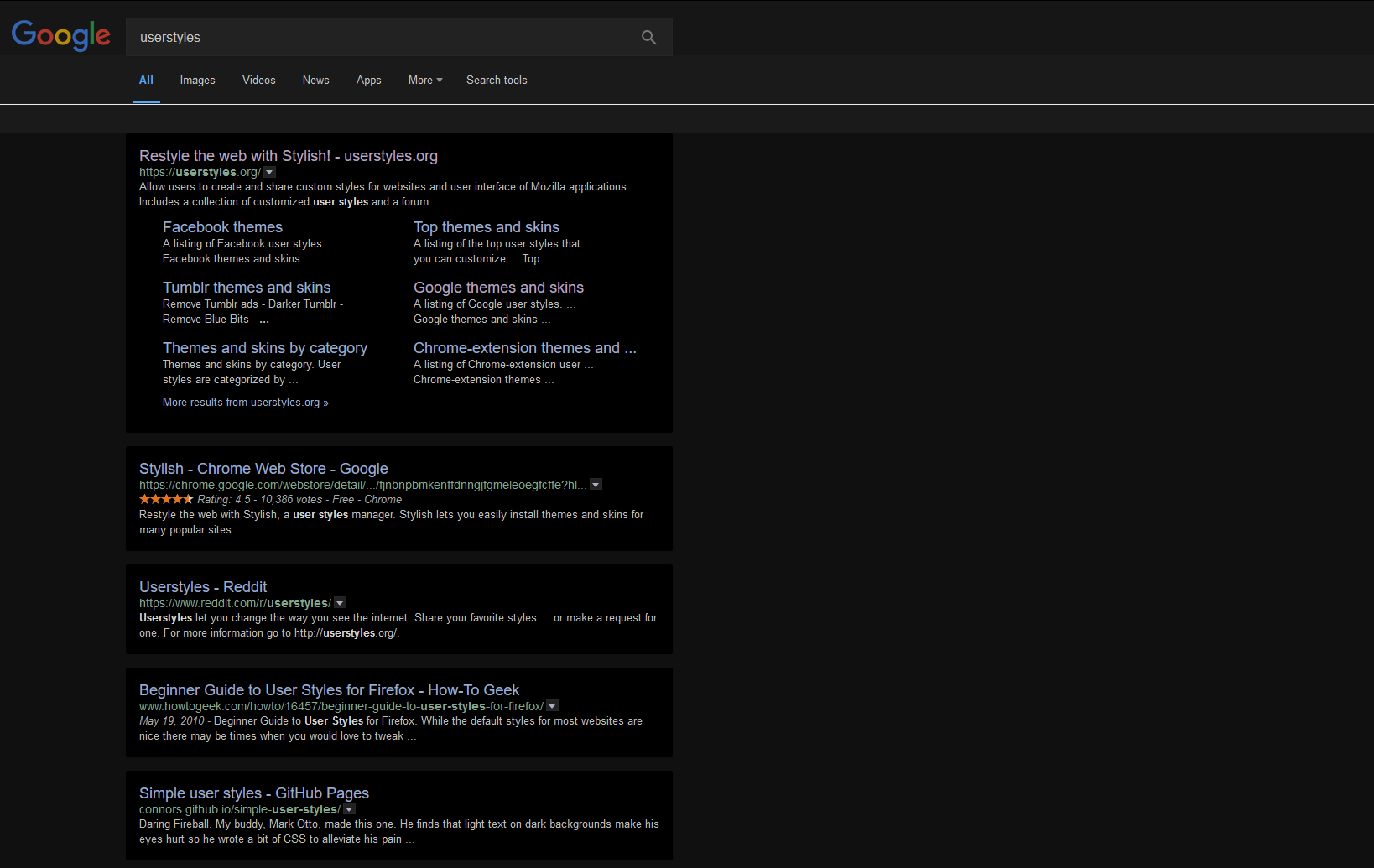This screenshot has height=868, width=1374.
Task: Open the Apps tab
Action: 368,81
